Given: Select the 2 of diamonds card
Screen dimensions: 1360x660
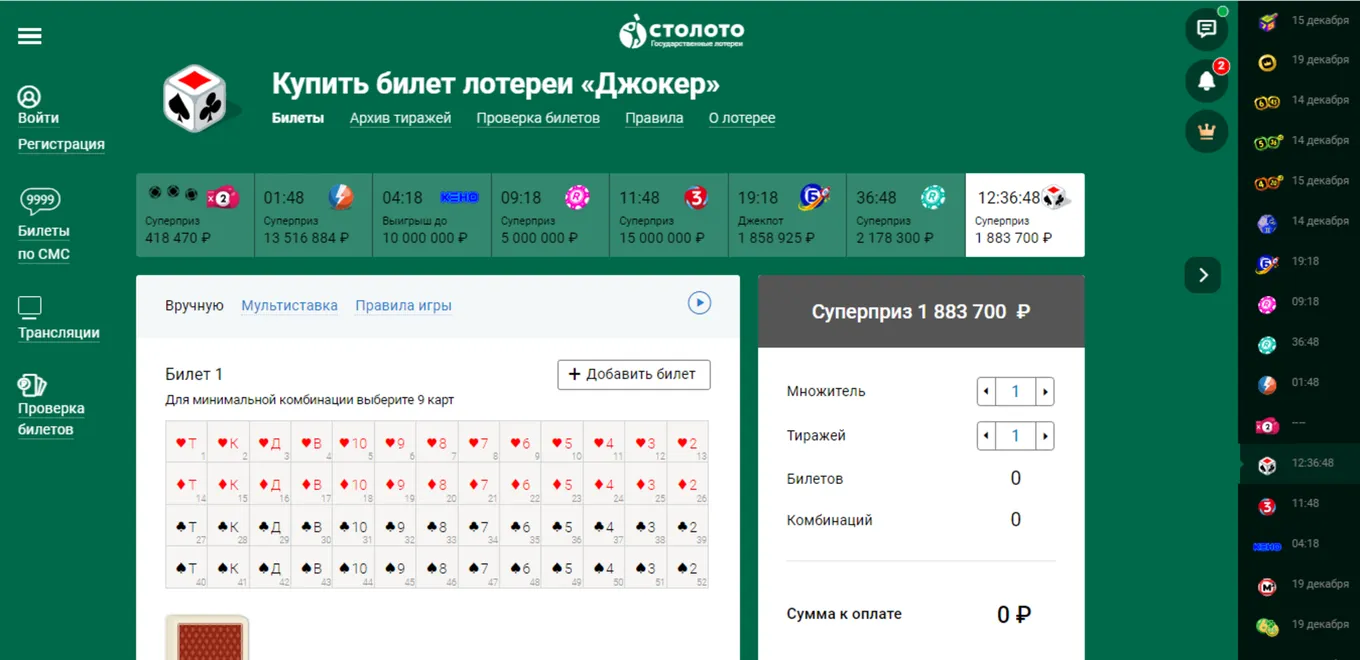Looking at the screenshot, I should 688,484.
